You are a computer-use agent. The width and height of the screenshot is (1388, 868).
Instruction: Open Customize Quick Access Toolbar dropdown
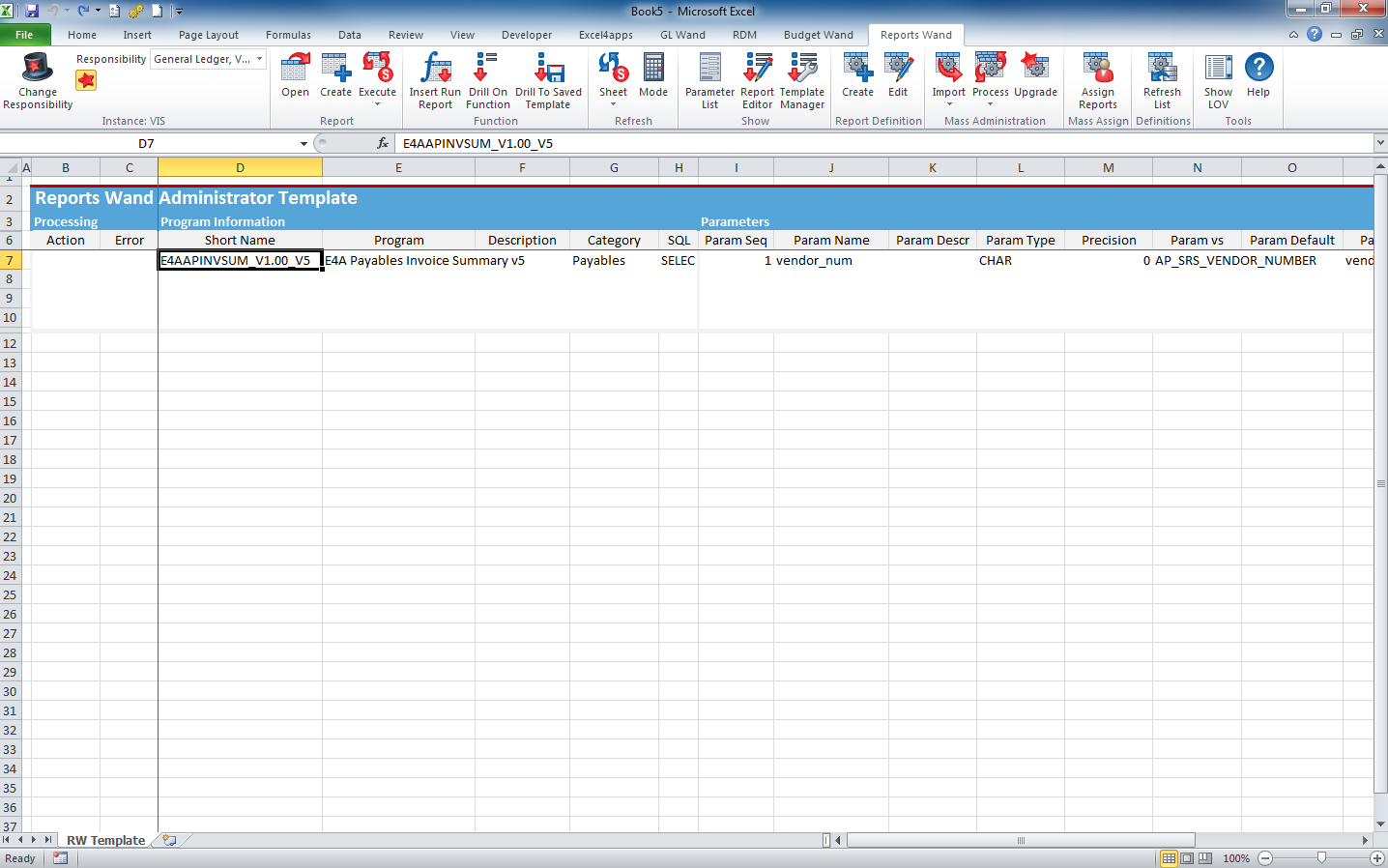point(179,12)
